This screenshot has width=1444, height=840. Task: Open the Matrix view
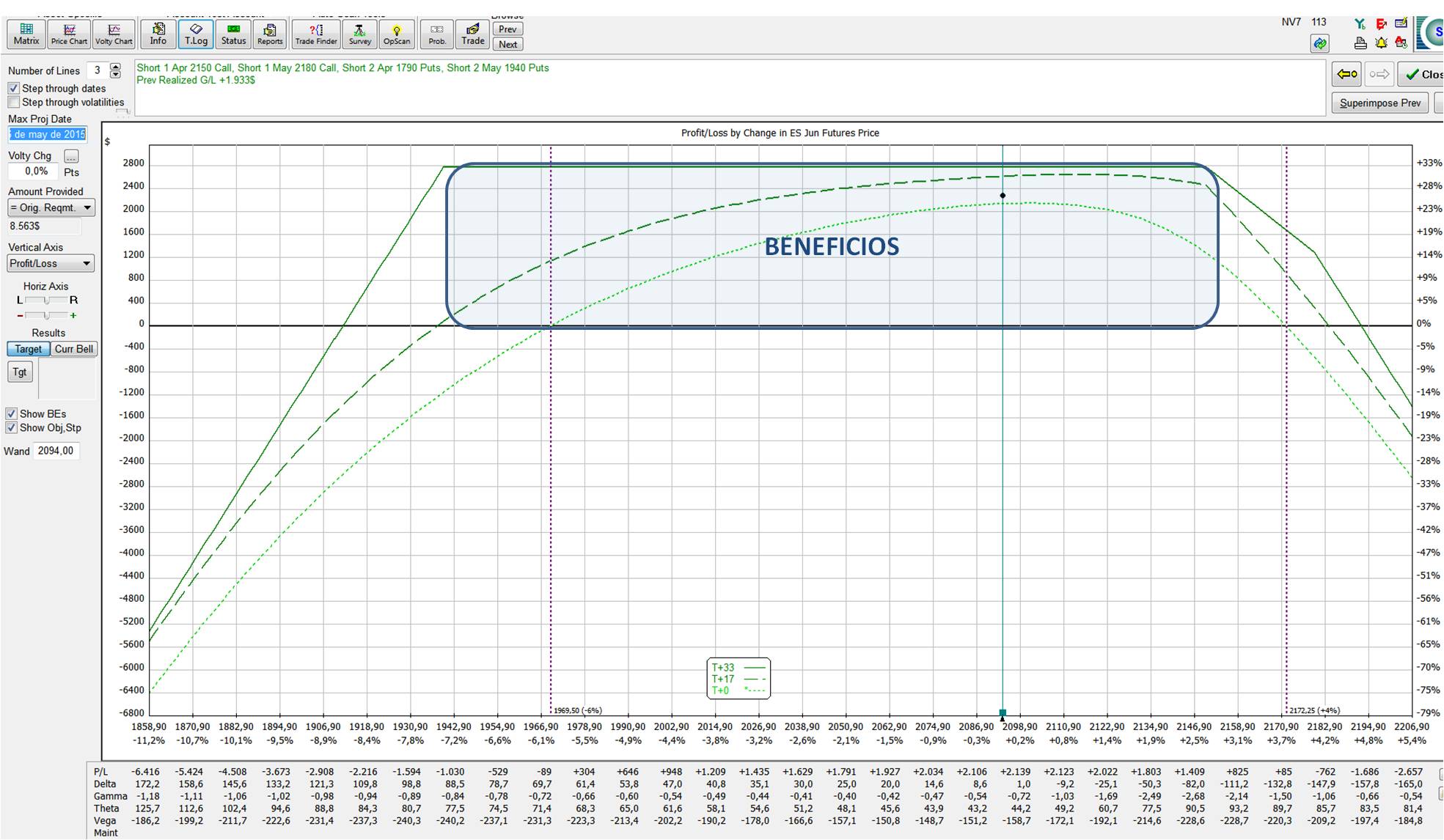26,34
